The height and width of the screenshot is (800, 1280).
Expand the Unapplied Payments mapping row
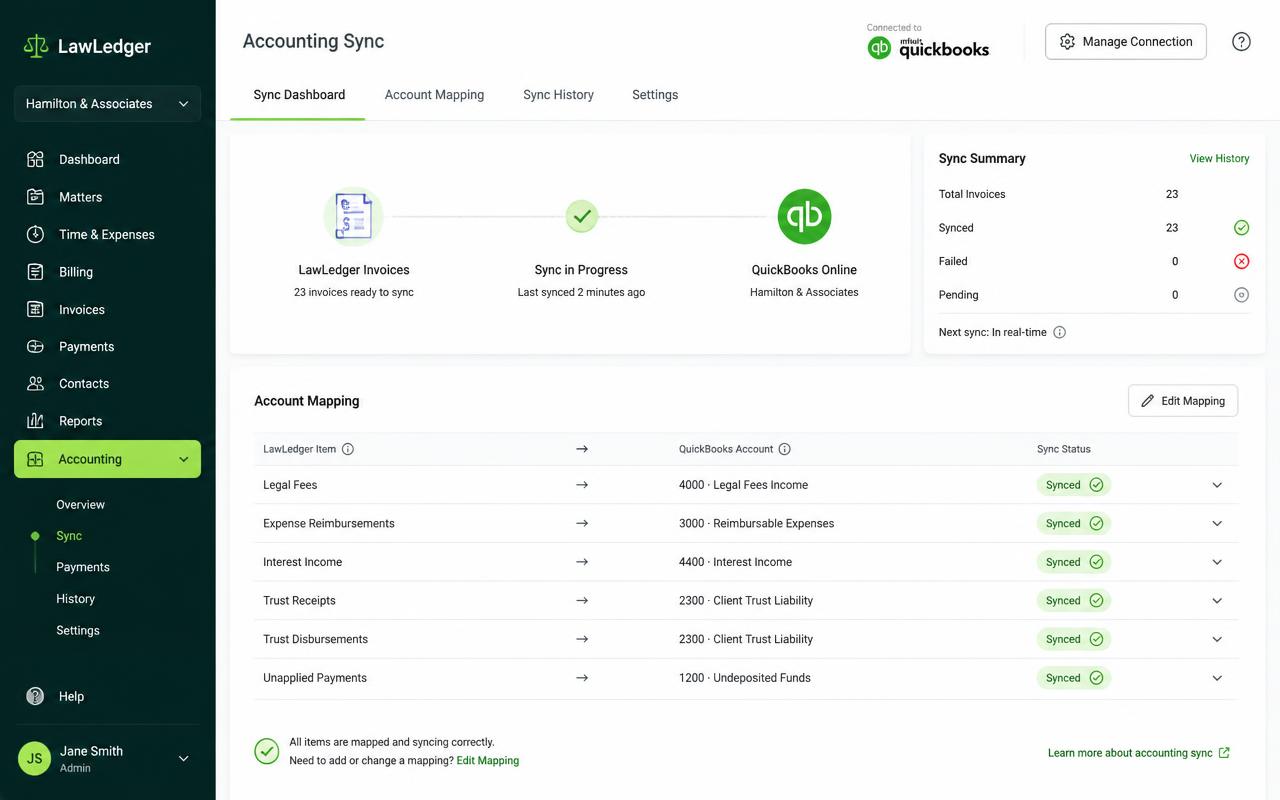(1217, 678)
